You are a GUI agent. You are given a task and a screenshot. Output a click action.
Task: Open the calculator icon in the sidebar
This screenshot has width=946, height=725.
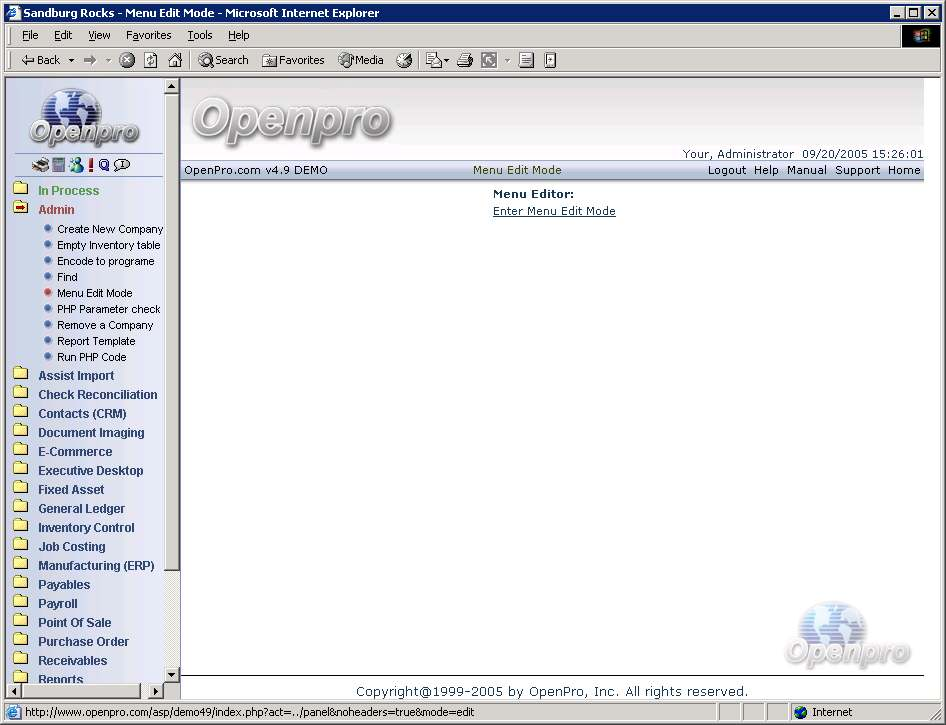coord(59,165)
